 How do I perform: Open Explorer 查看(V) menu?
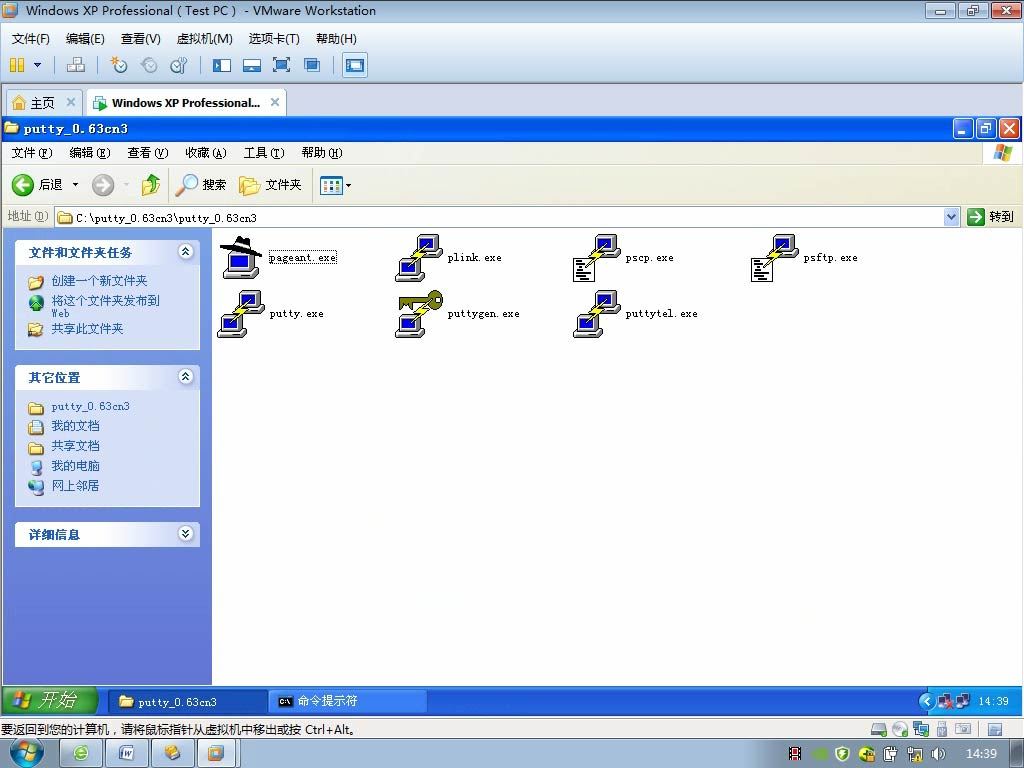(148, 153)
